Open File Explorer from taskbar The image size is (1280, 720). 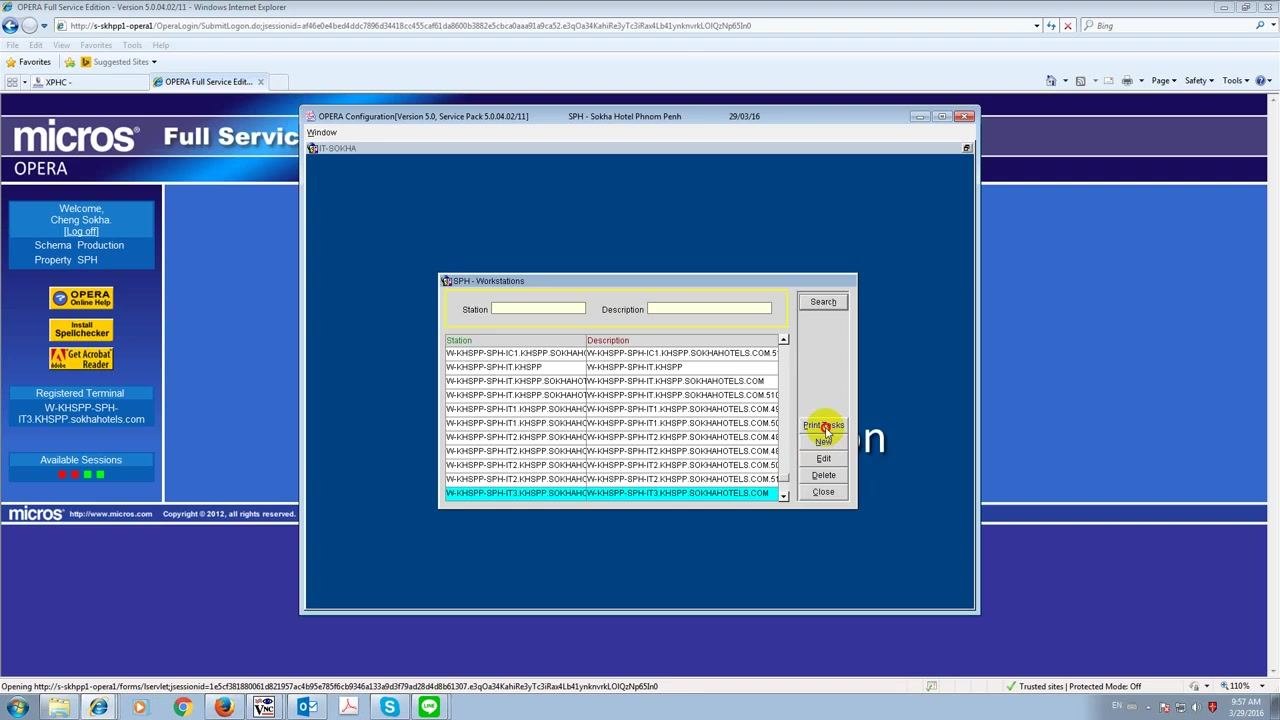(x=58, y=708)
